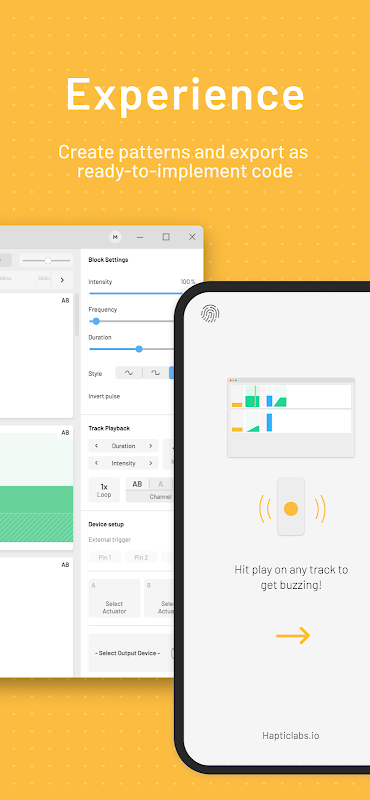Open the M user avatar in title bar

coord(115,237)
